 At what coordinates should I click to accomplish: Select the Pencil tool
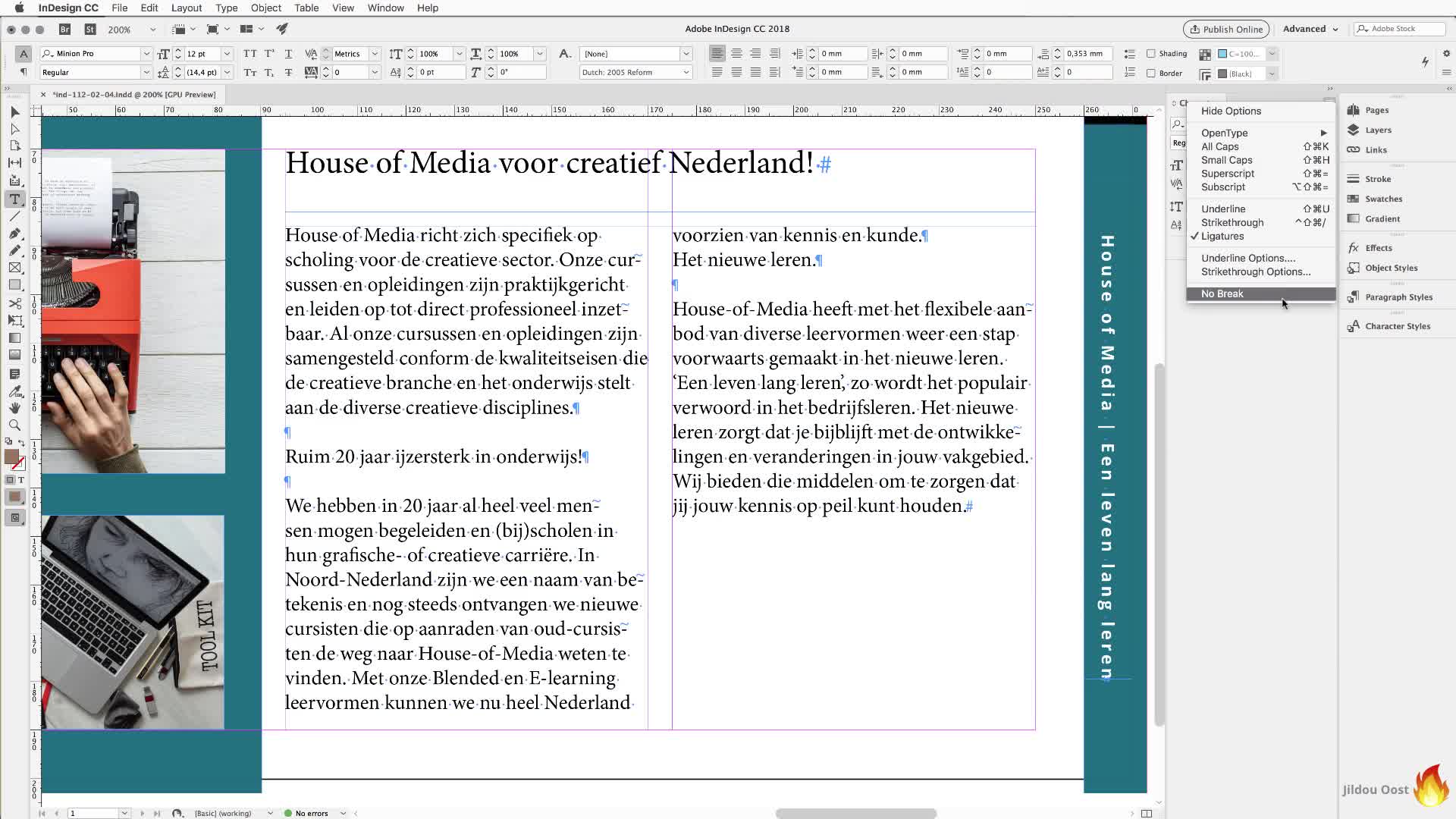tap(14, 250)
